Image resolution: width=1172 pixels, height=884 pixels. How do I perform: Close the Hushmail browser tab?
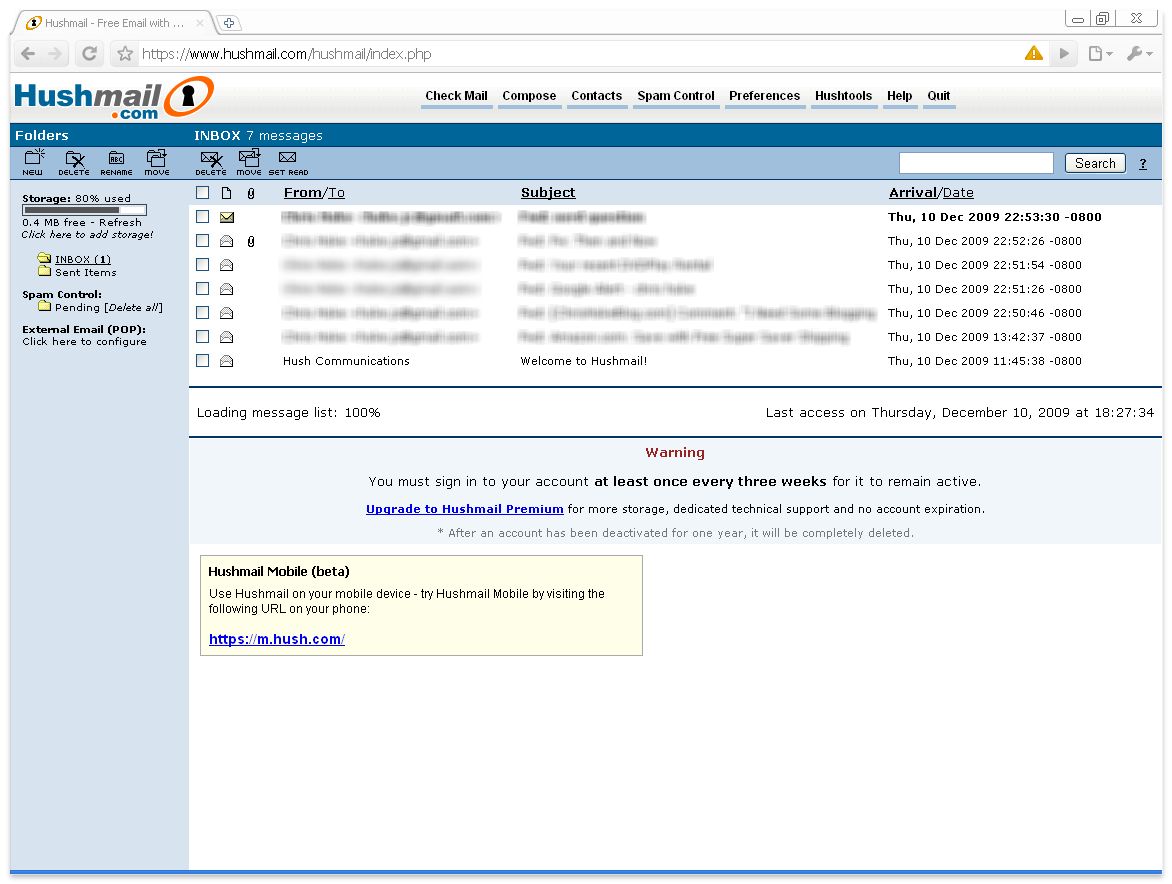(x=200, y=23)
